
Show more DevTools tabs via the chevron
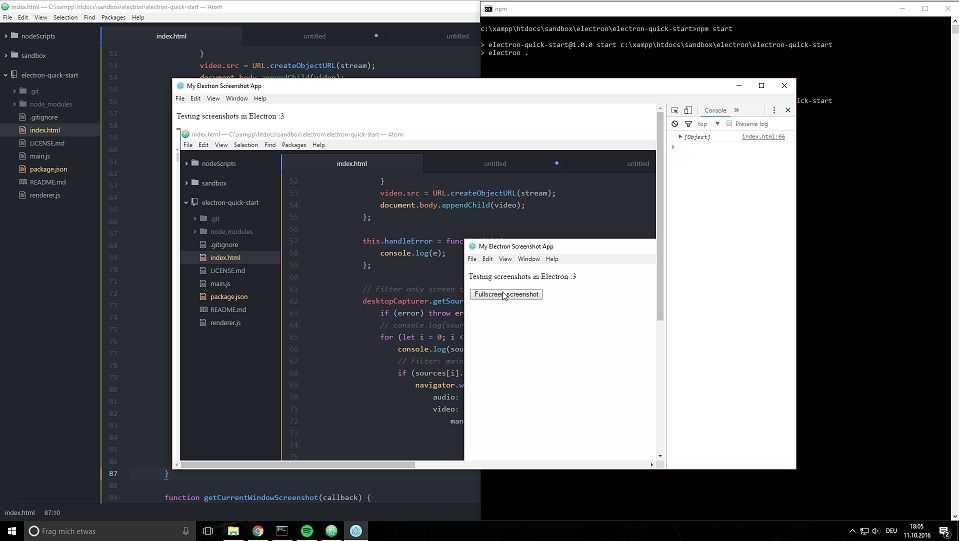737,110
